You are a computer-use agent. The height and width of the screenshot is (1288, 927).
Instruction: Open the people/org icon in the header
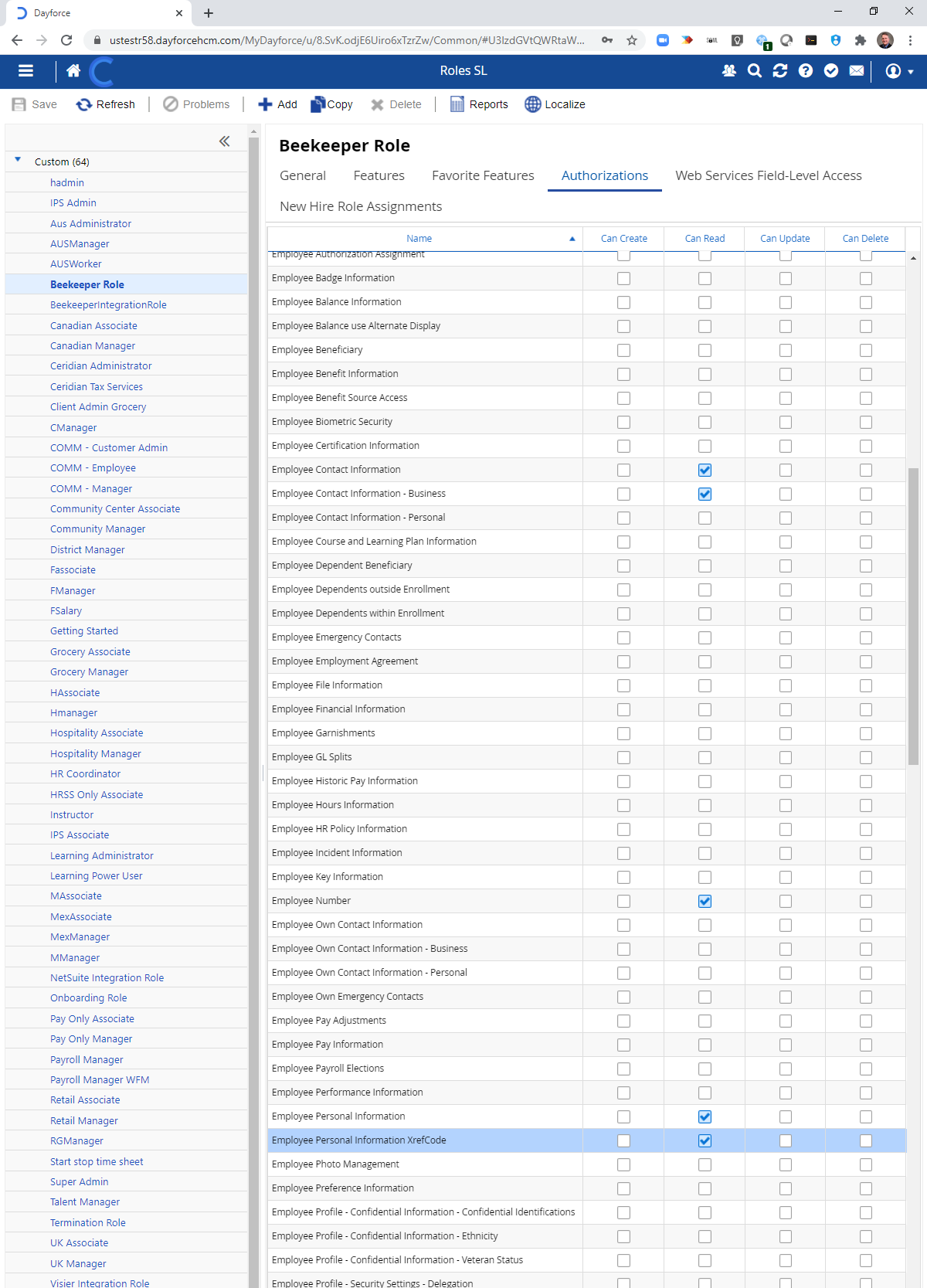(729, 71)
